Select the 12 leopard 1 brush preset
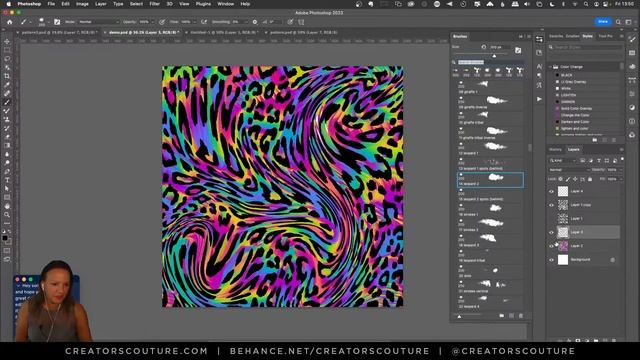The image size is (640, 360). click(x=490, y=149)
